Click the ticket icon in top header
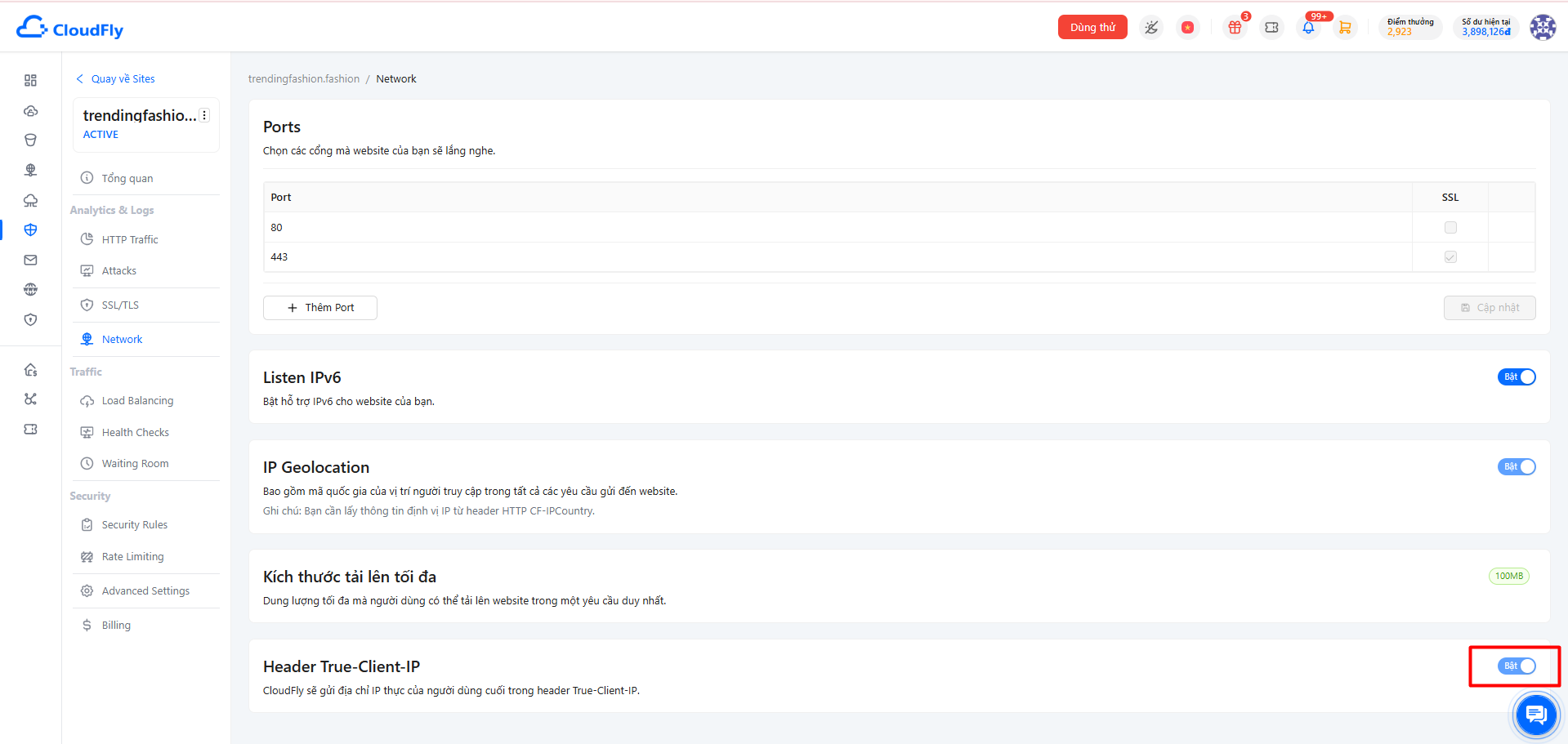The image size is (1568, 744). [x=1271, y=28]
